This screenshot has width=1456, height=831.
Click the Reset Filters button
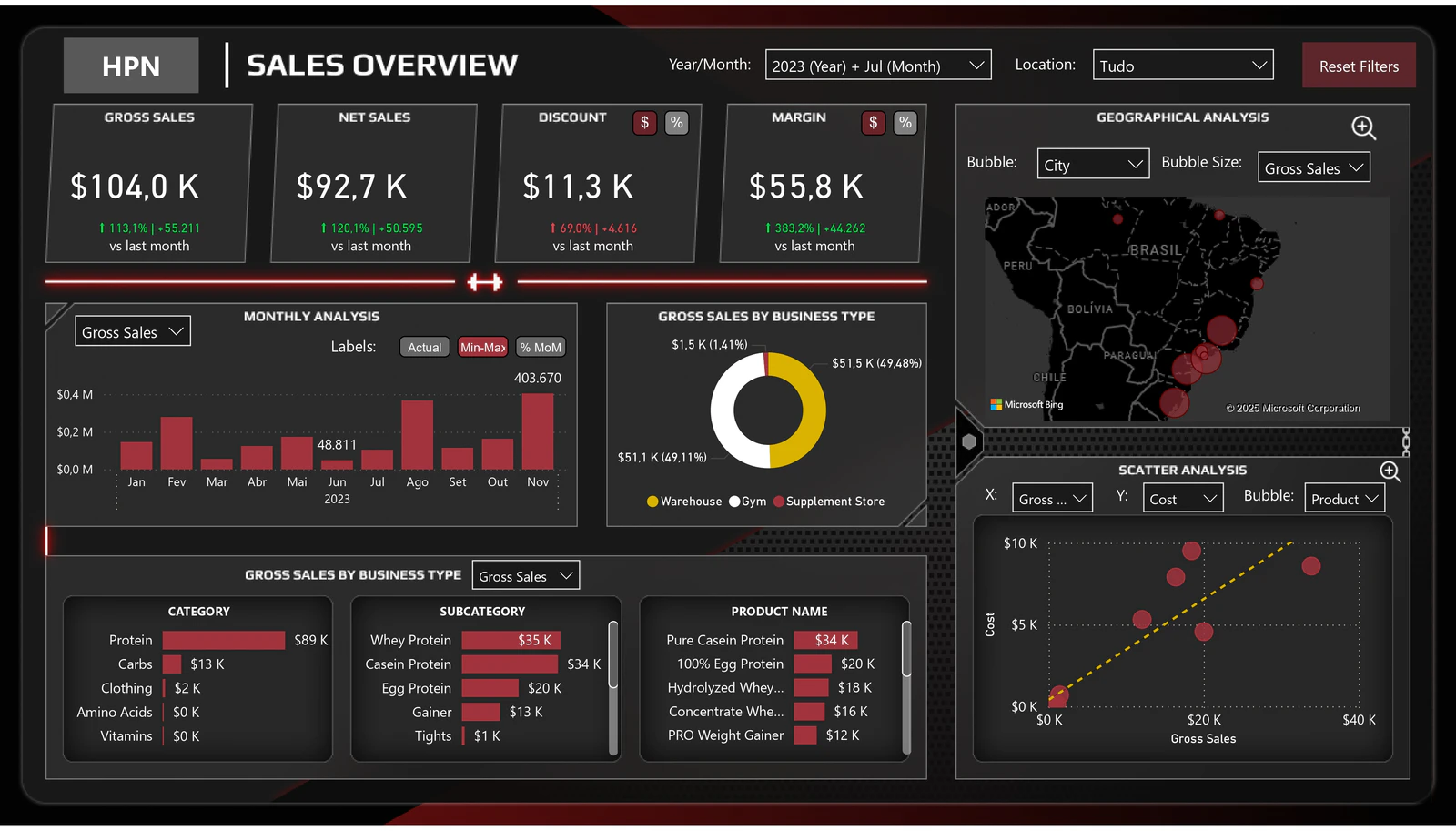coord(1359,66)
